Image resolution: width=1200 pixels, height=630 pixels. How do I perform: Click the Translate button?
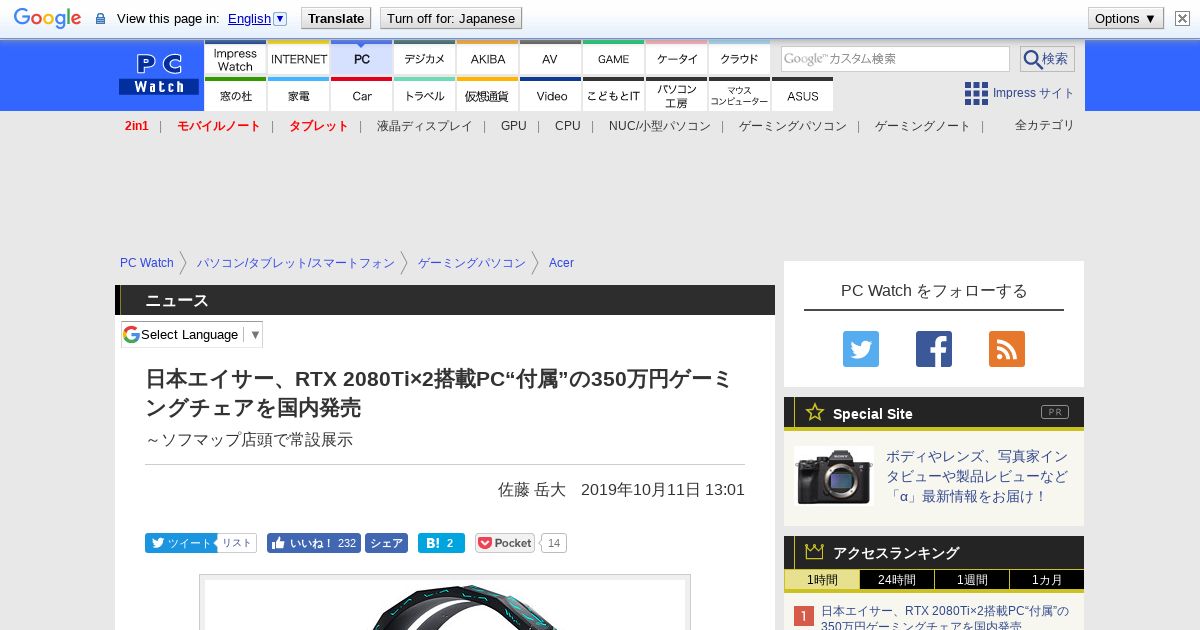(x=335, y=18)
